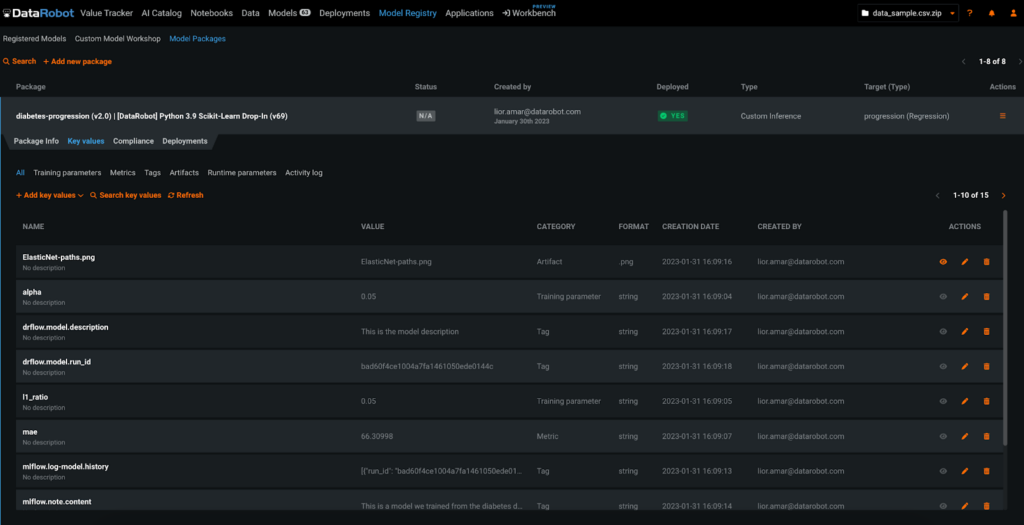Go to next page of key values
The image size is (1024, 525).
tap(1004, 195)
